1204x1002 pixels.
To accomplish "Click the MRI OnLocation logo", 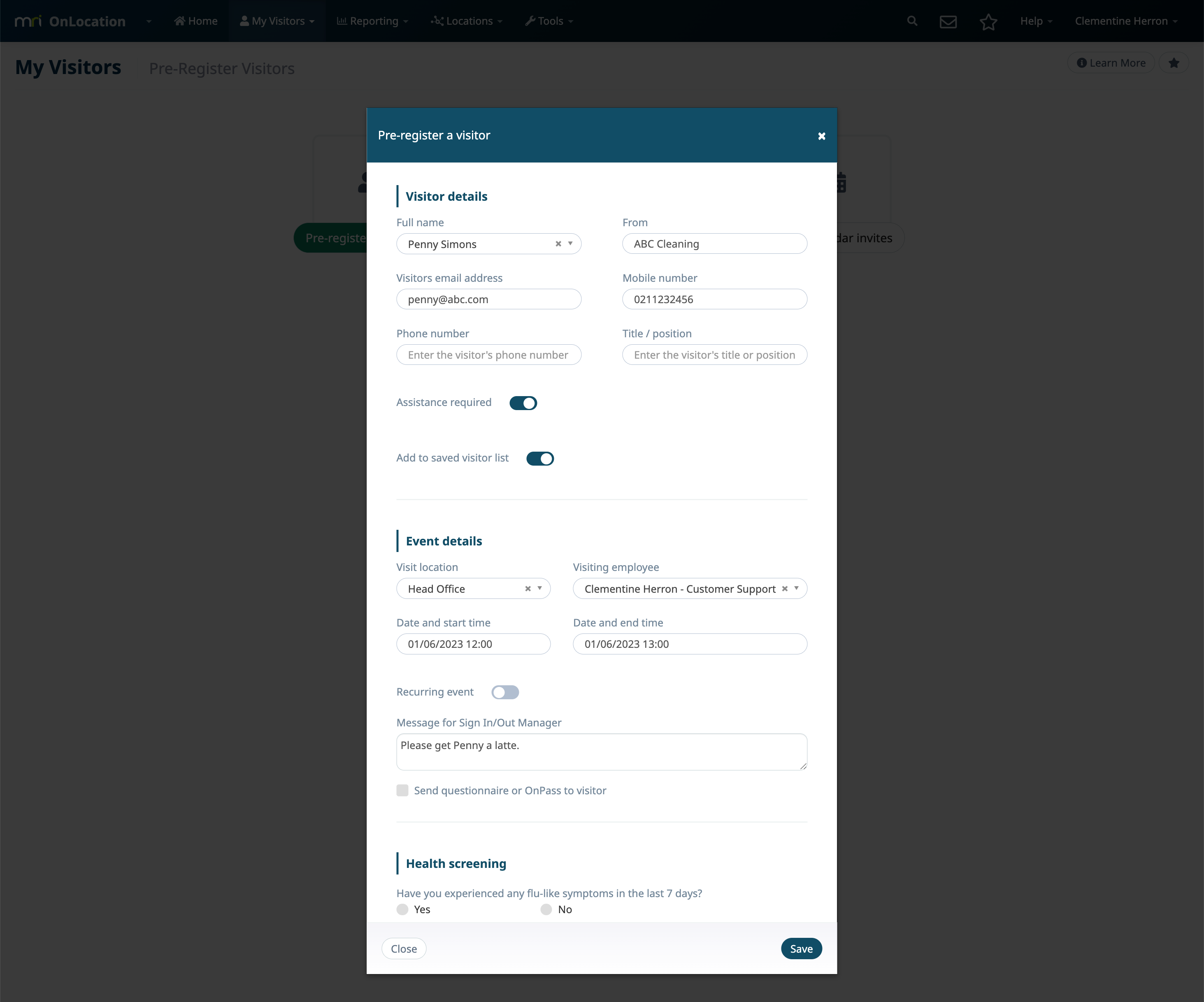I will click(x=70, y=21).
